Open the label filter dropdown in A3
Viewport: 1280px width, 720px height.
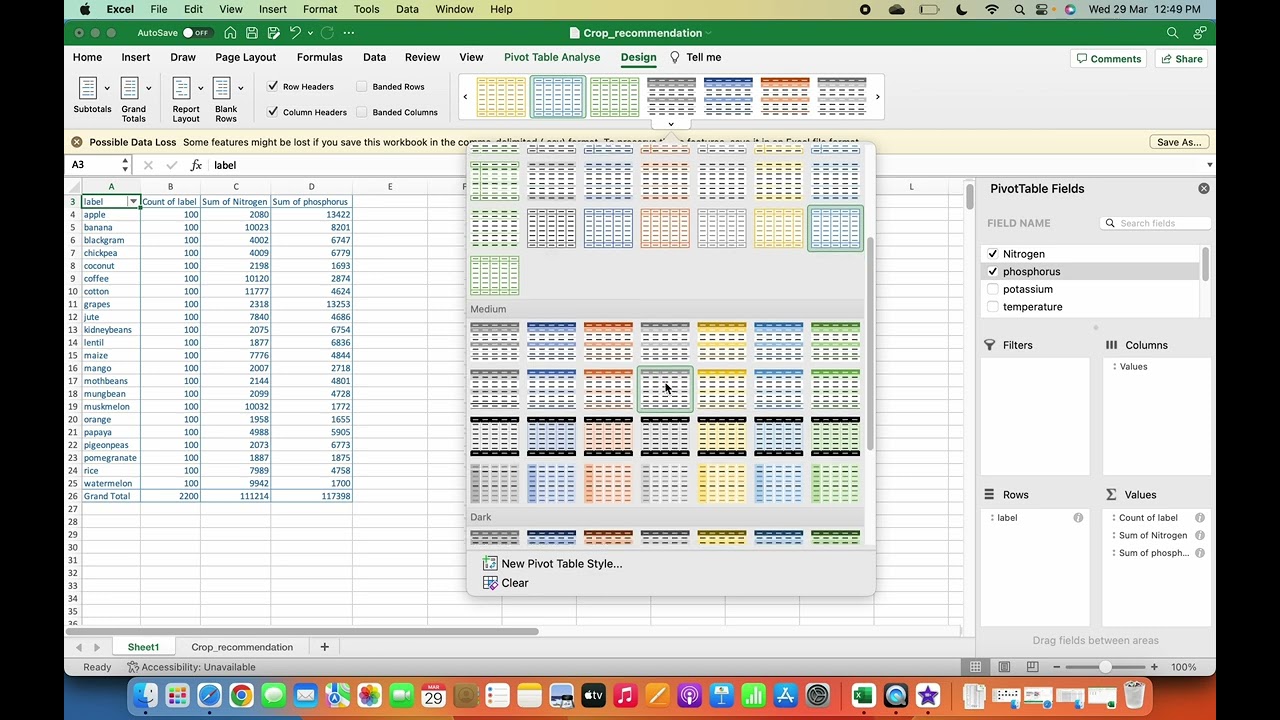coord(132,202)
